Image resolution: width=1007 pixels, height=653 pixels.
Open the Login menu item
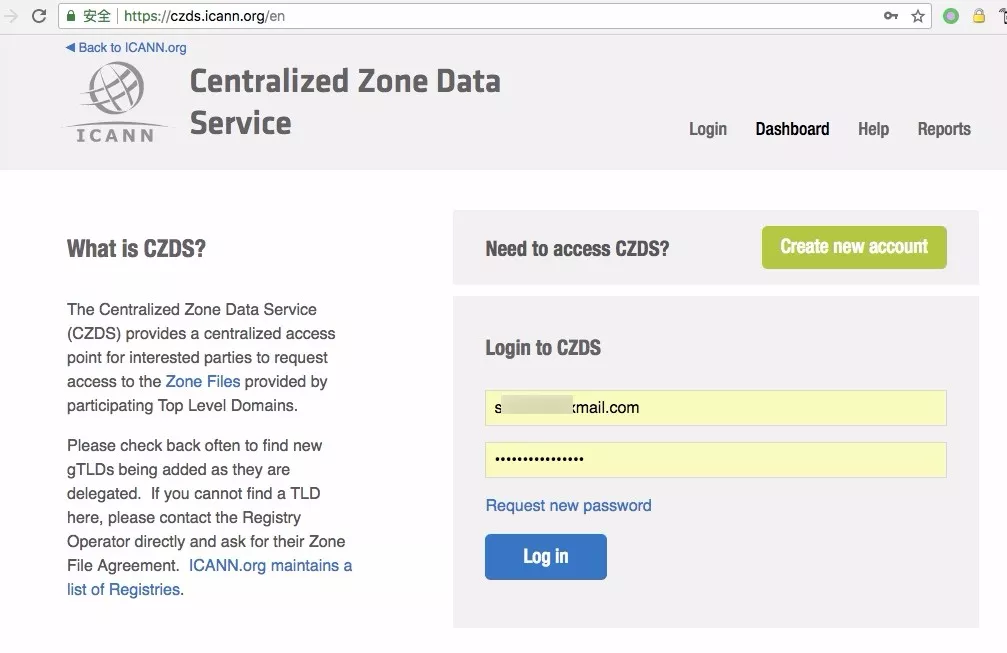707,129
